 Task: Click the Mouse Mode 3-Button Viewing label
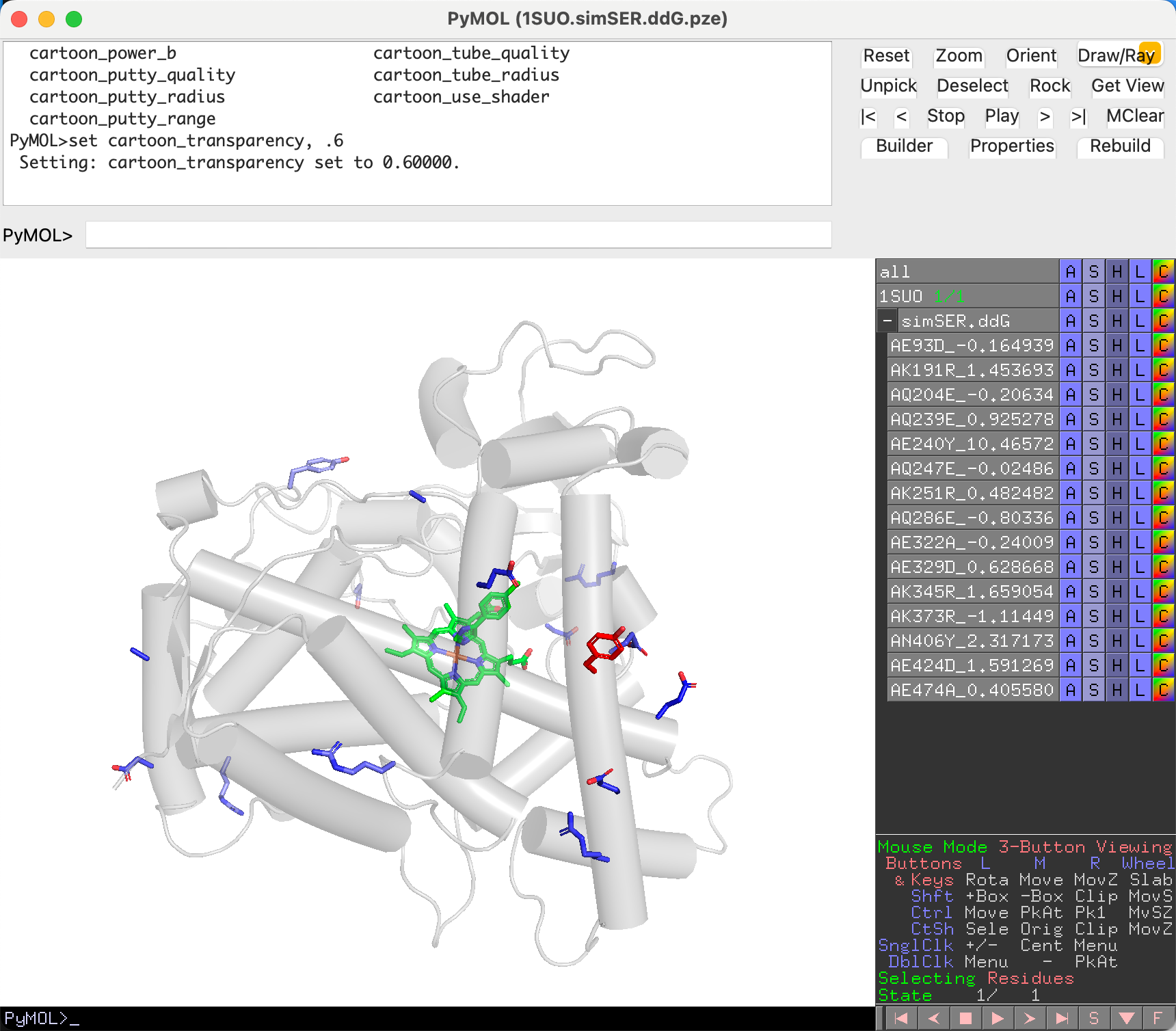click(x=1025, y=846)
